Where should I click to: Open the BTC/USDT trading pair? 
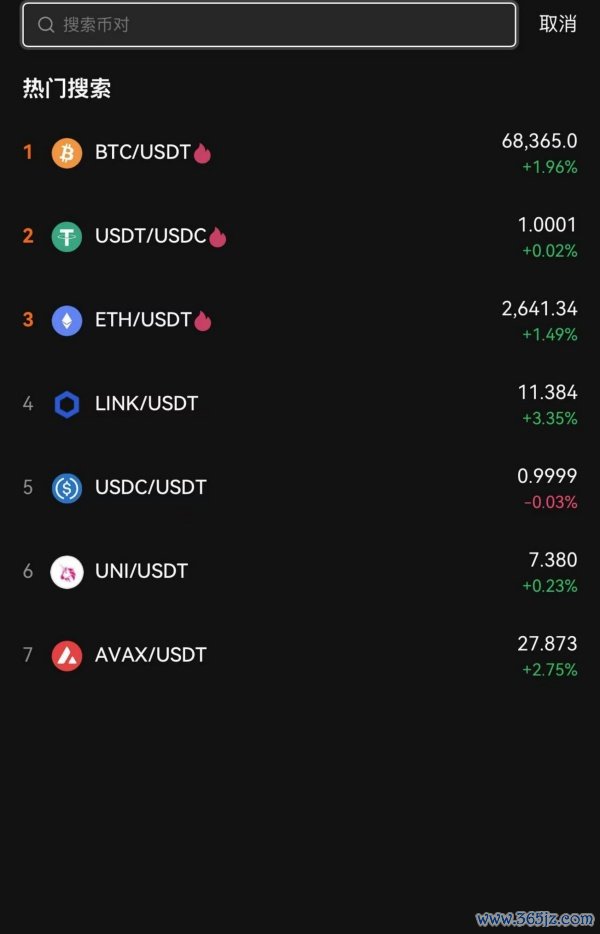pyautogui.click(x=143, y=153)
